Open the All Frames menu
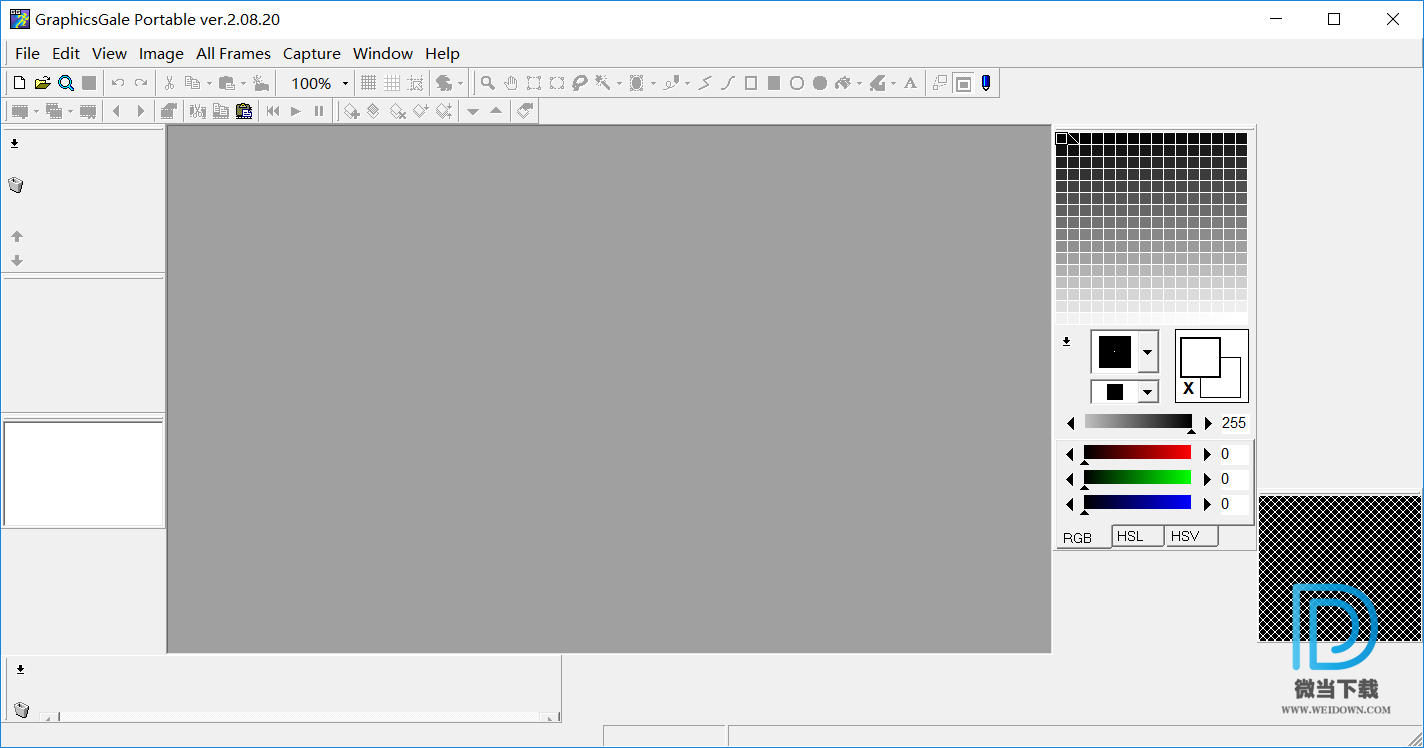This screenshot has width=1424, height=748. (x=233, y=54)
